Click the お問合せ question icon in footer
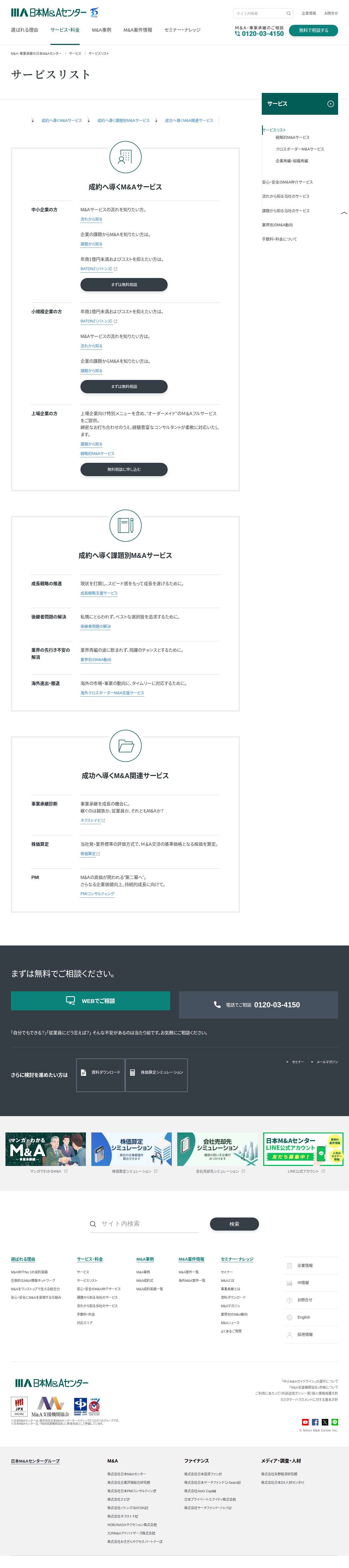Screen dimensions: 349x1568 point(289,1300)
